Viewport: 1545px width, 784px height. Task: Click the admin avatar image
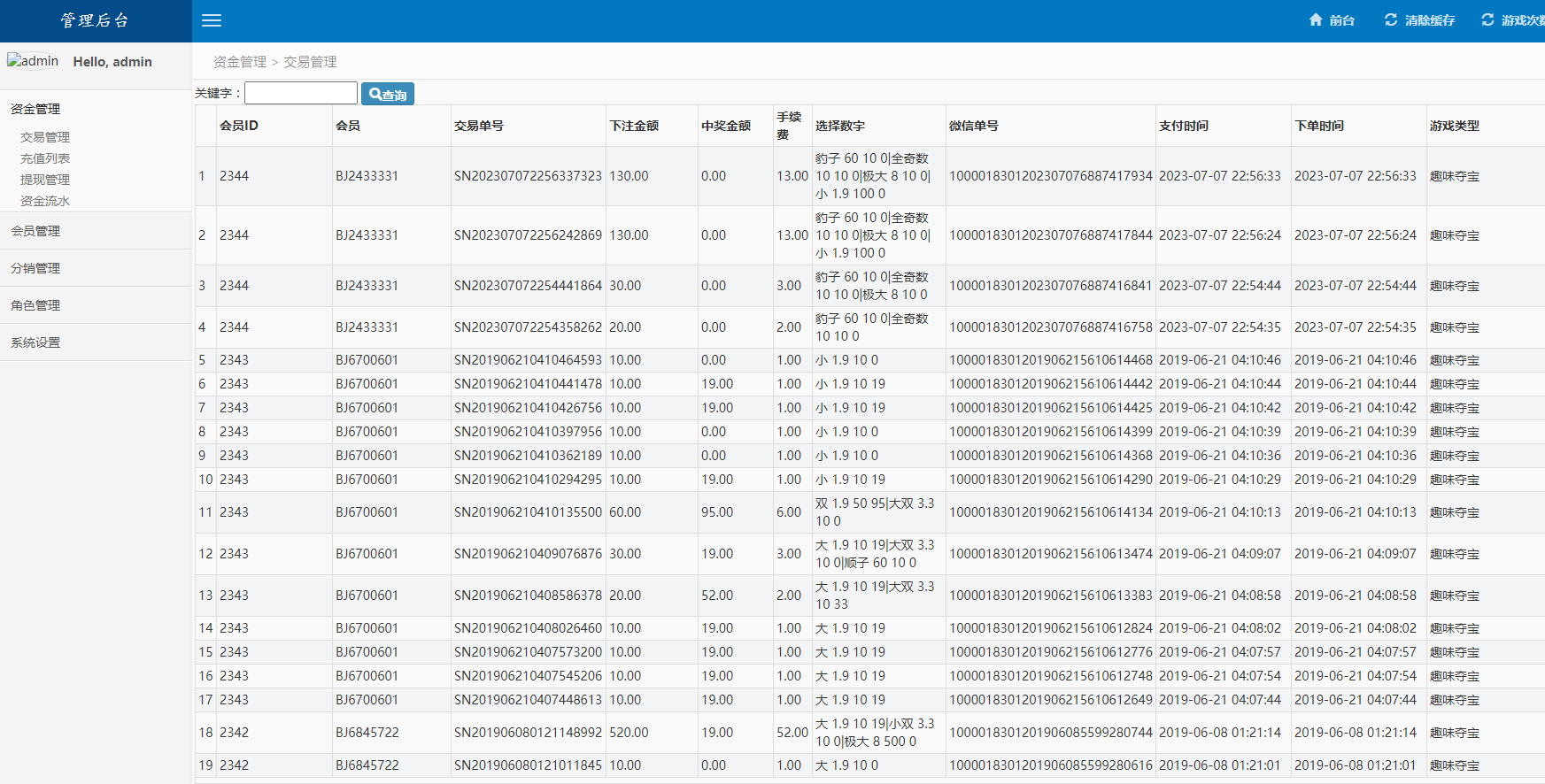[33, 61]
